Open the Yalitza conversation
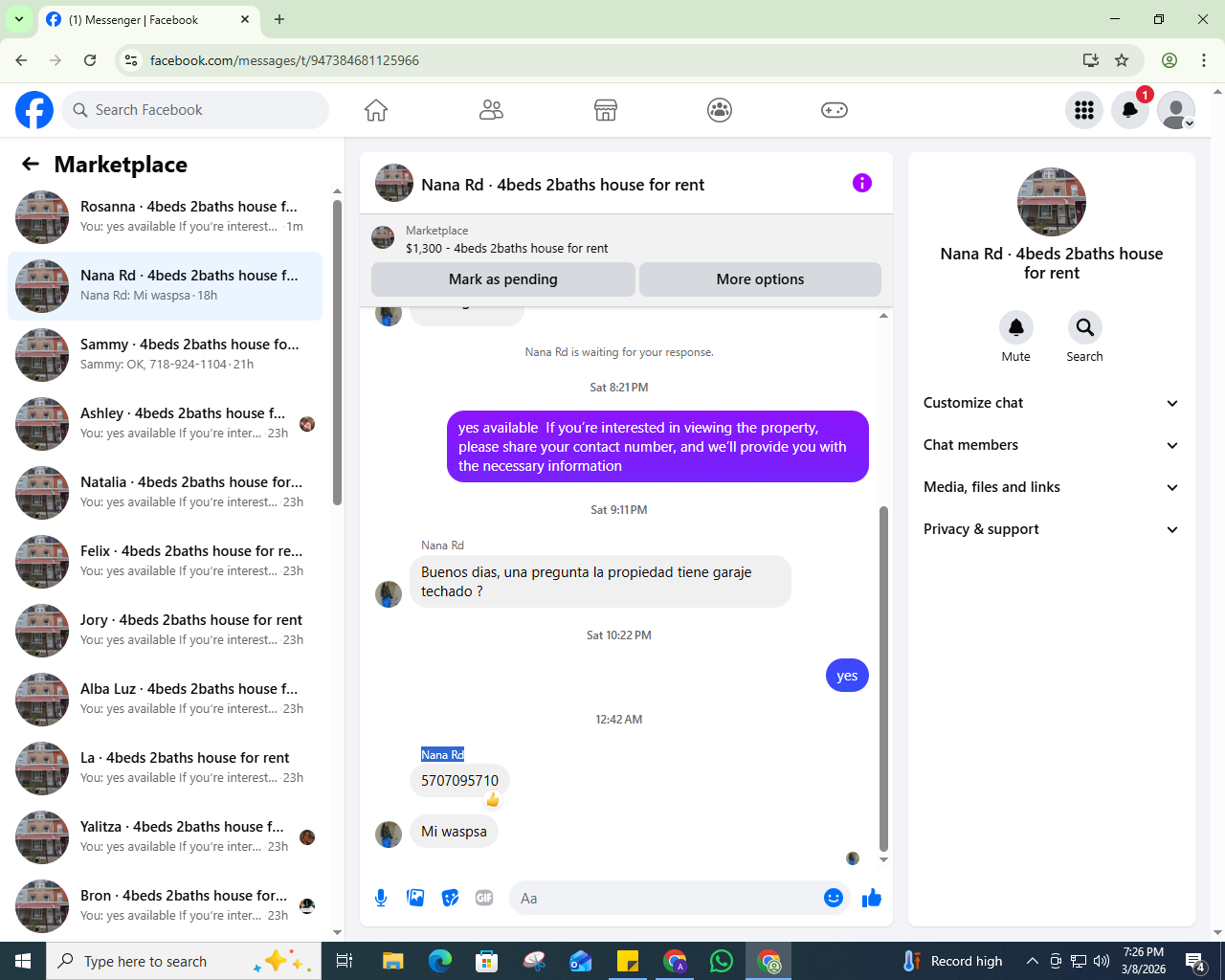Image resolution: width=1225 pixels, height=980 pixels. [x=165, y=837]
